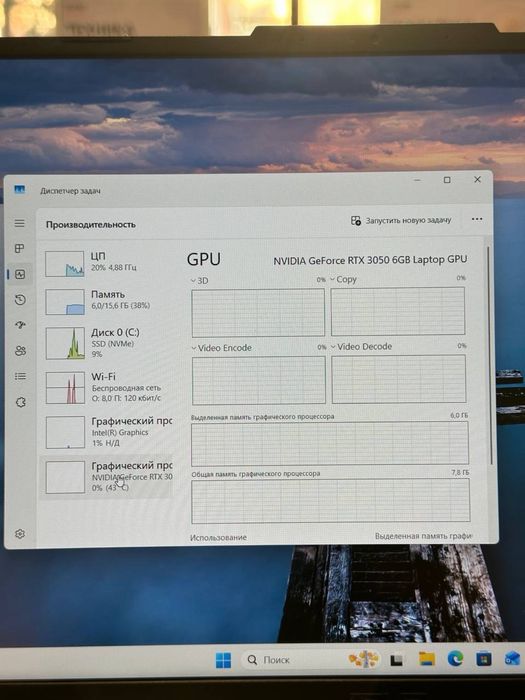Viewport: 525px width, 700px height.
Task: Open the three-dots more options menu
Action: click(477, 219)
